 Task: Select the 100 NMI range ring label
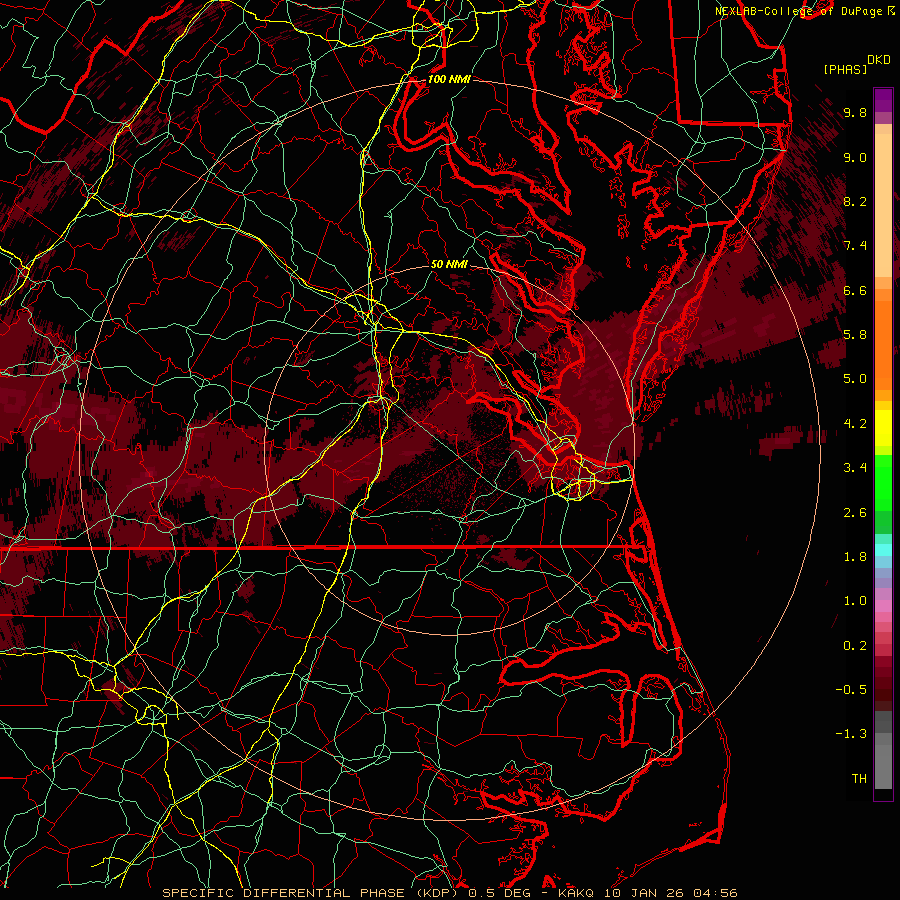[449, 79]
